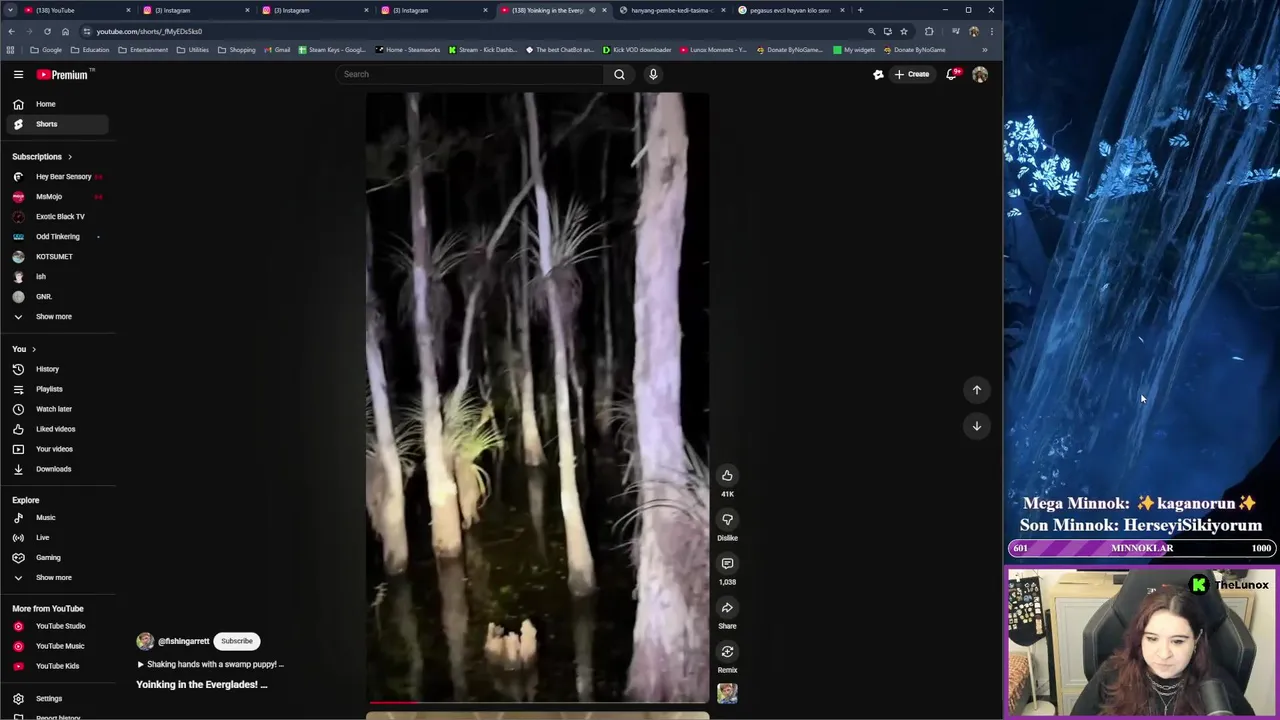Like the short with thumbs up
Image resolution: width=1280 pixels, height=720 pixels.
pos(727,475)
